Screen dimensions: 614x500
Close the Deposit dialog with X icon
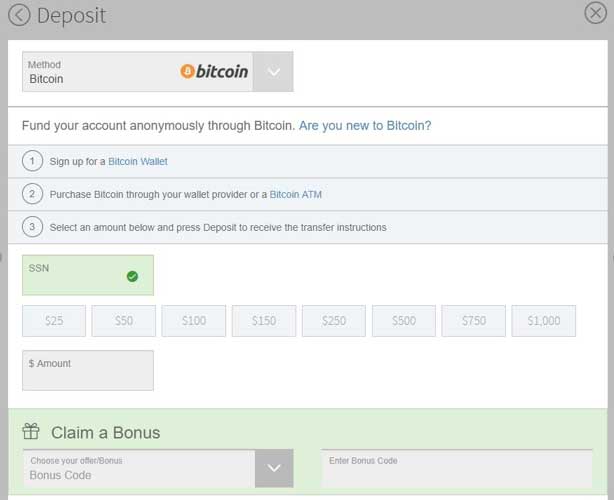595,13
